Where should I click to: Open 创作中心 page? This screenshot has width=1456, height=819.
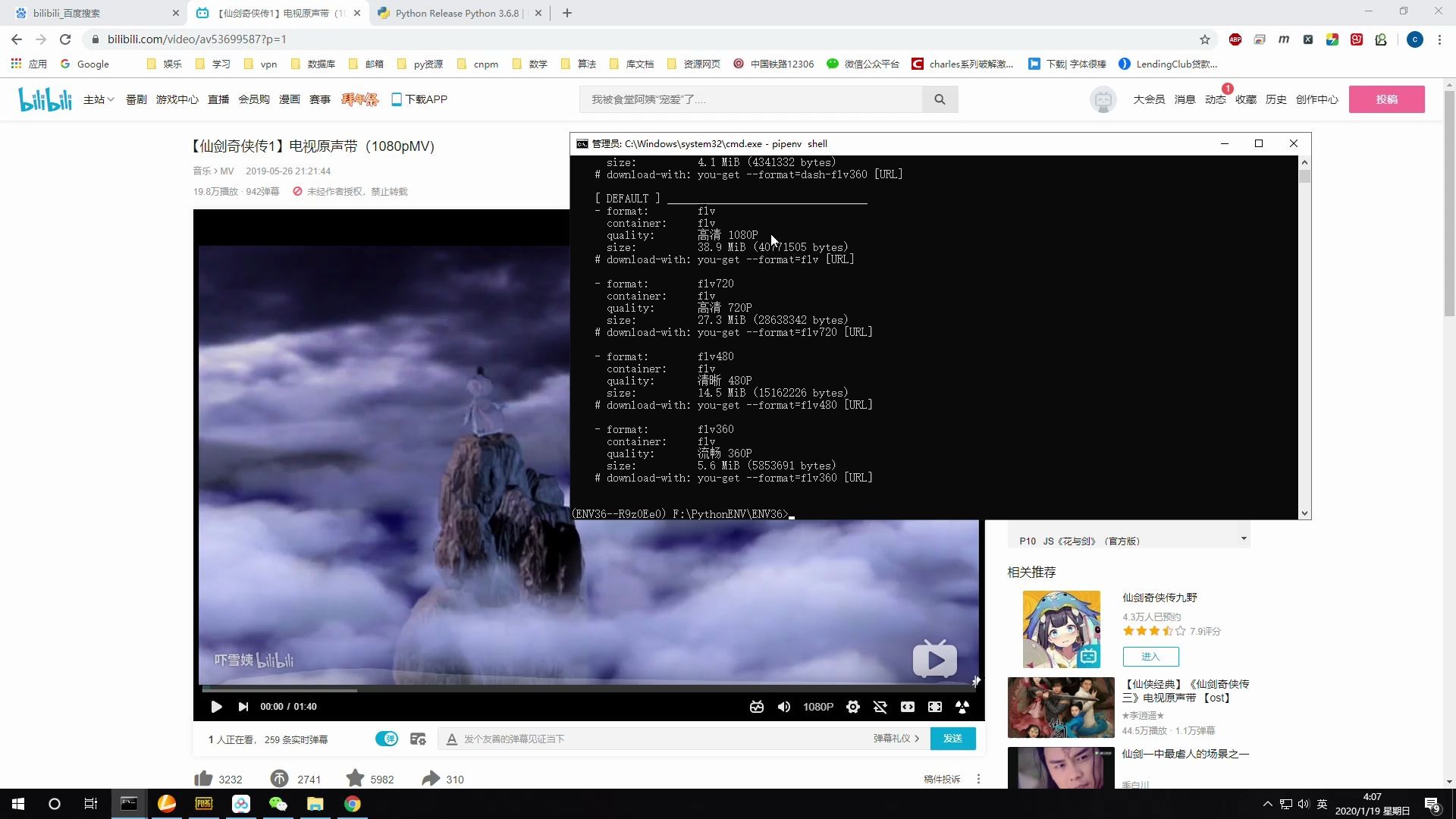(1317, 99)
